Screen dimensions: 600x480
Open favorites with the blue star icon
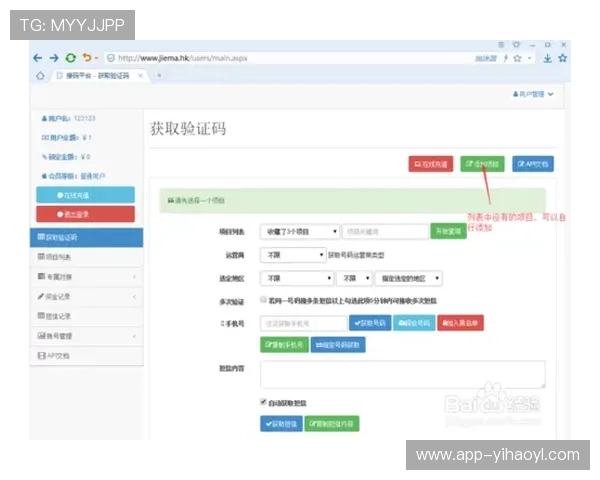[x=562, y=58]
